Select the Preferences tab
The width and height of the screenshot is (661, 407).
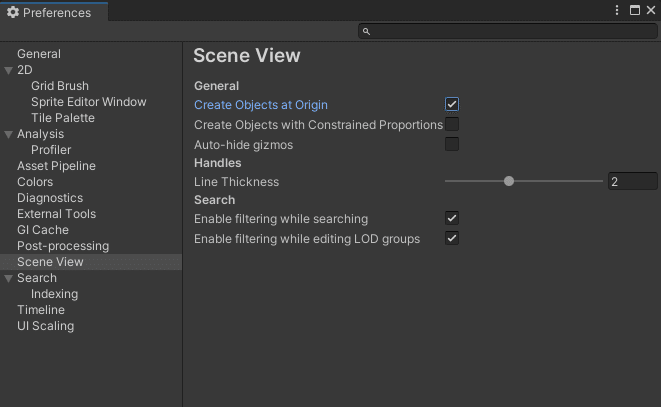point(54,12)
